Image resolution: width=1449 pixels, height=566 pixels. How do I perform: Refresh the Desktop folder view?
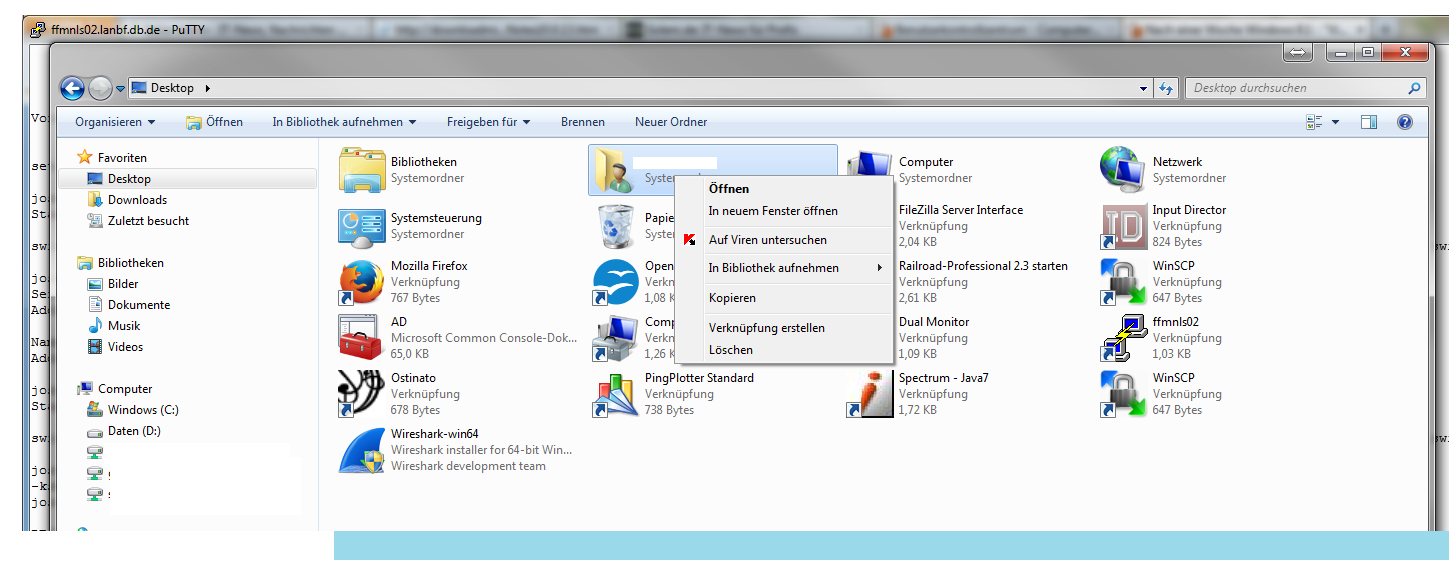point(1166,88)
